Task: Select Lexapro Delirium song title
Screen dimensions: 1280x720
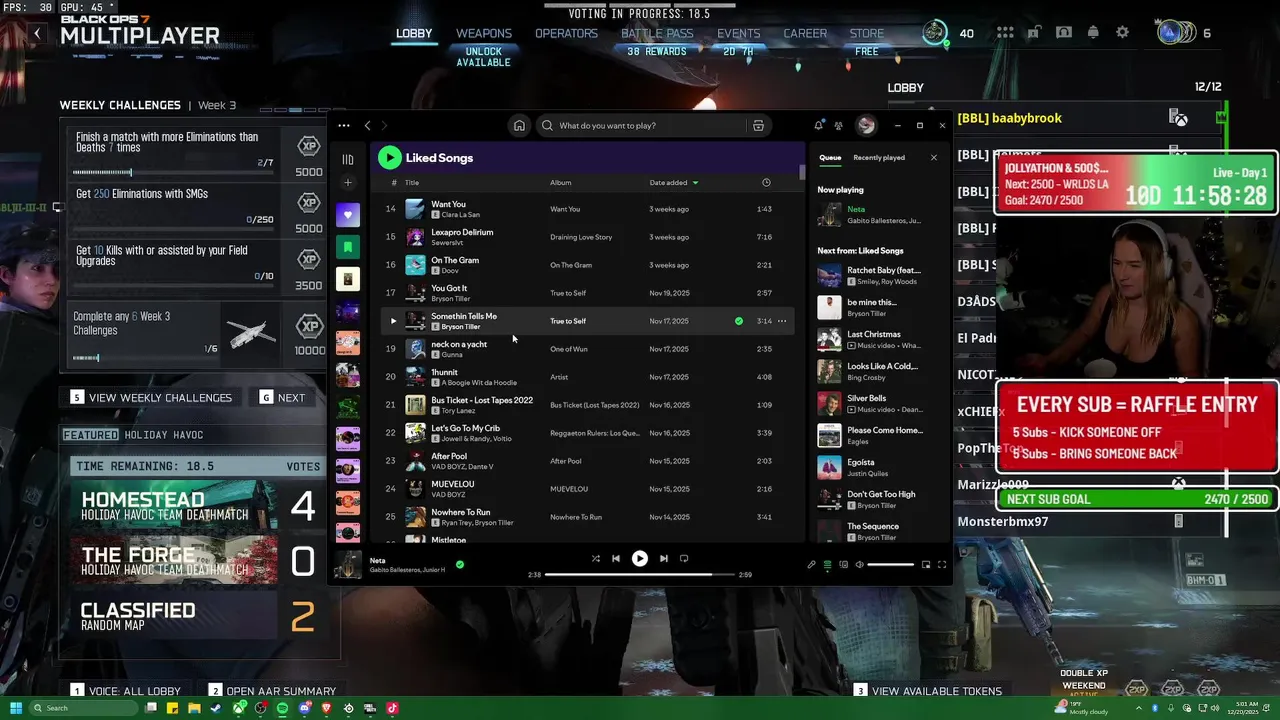Action: [462, 232]
